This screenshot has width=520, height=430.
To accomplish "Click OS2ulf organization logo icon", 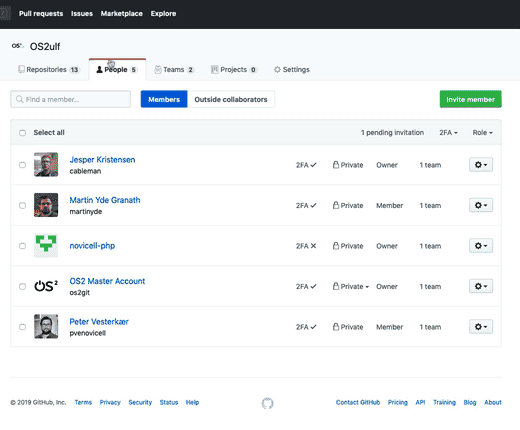I will tap(17, 46).
